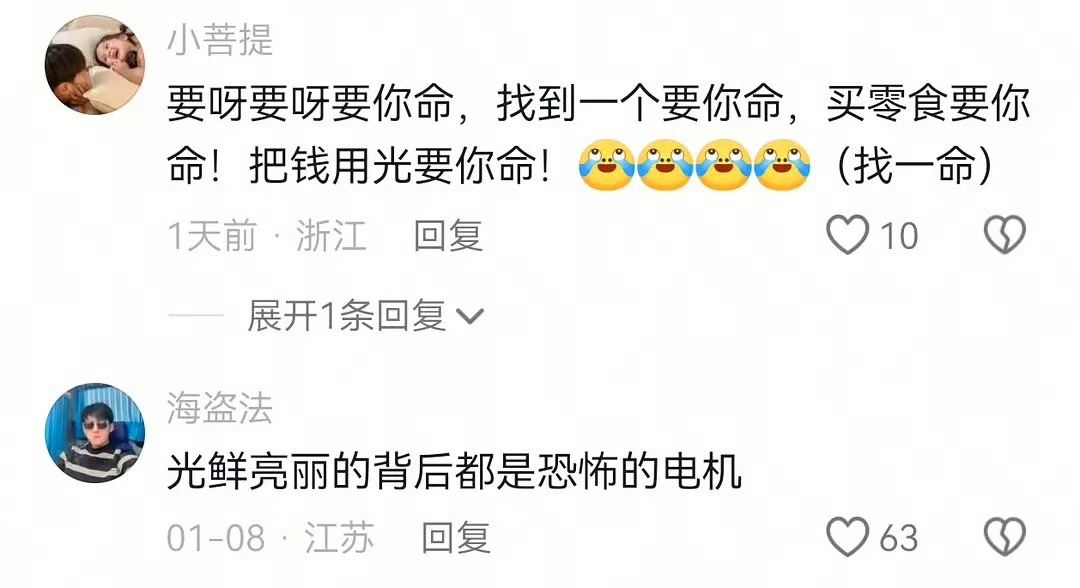
Task: Dislike 小菩提's comment with broken heart
Action: tap(1005, 235)
